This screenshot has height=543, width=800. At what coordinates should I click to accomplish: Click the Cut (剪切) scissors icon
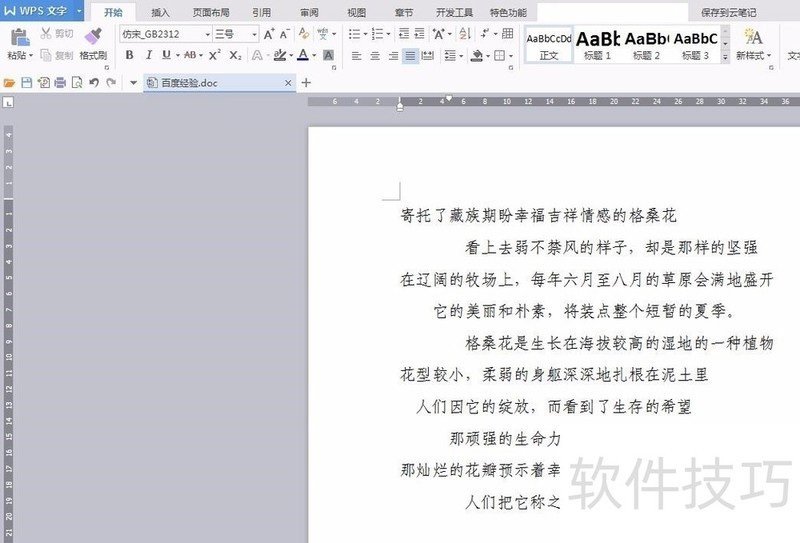click(45, 33)
